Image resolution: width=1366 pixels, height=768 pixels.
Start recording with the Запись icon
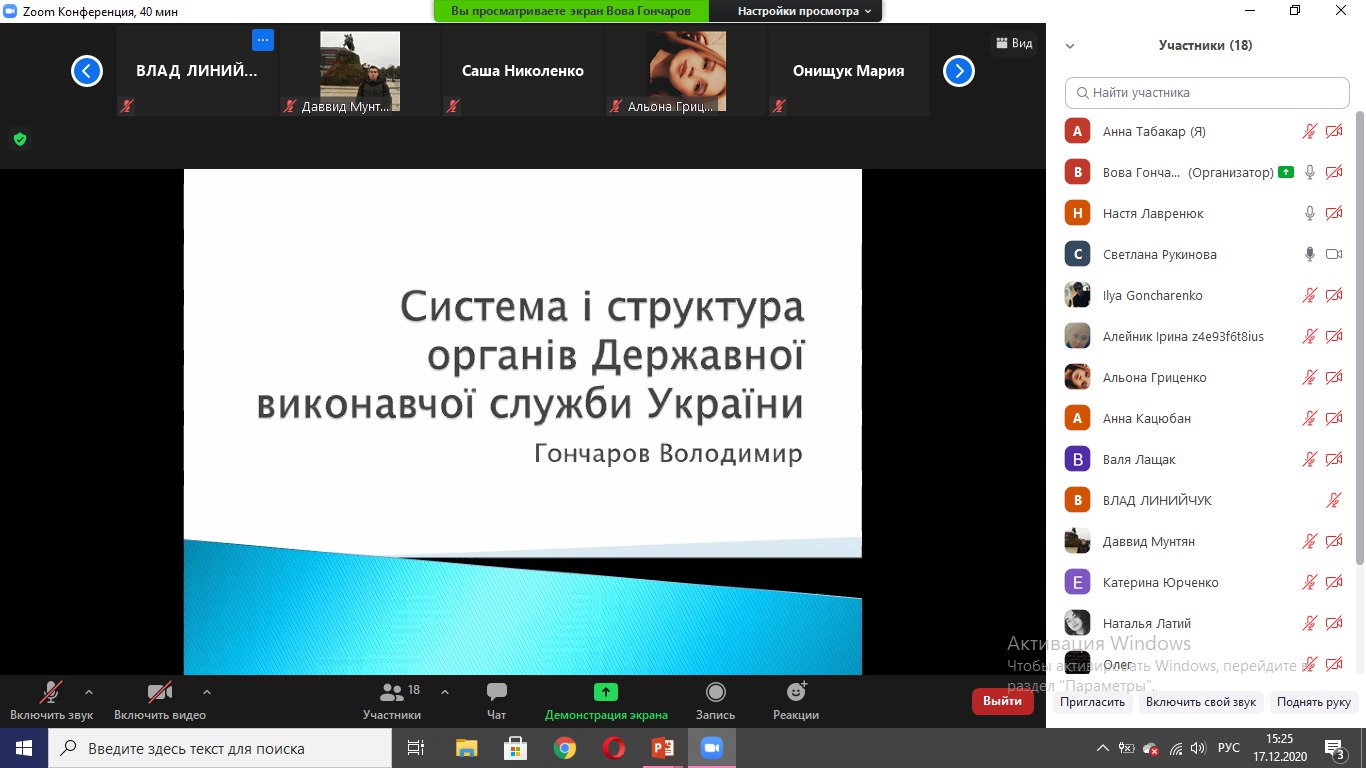(x=715, y=693)
